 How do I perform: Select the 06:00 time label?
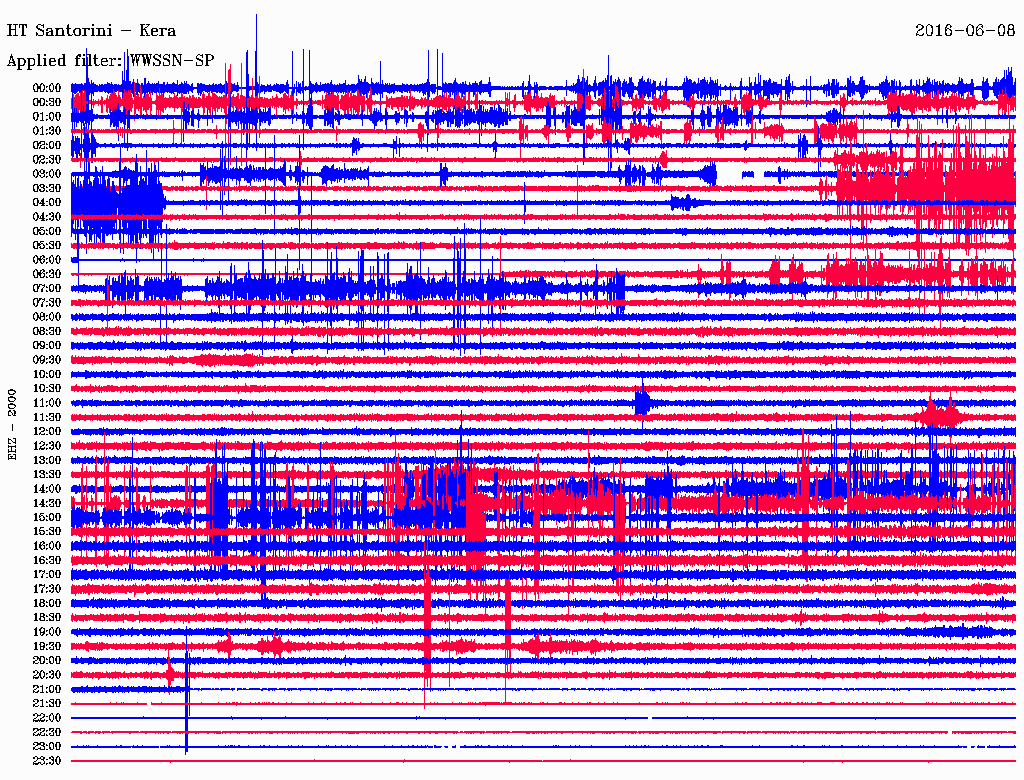[47, 259]
